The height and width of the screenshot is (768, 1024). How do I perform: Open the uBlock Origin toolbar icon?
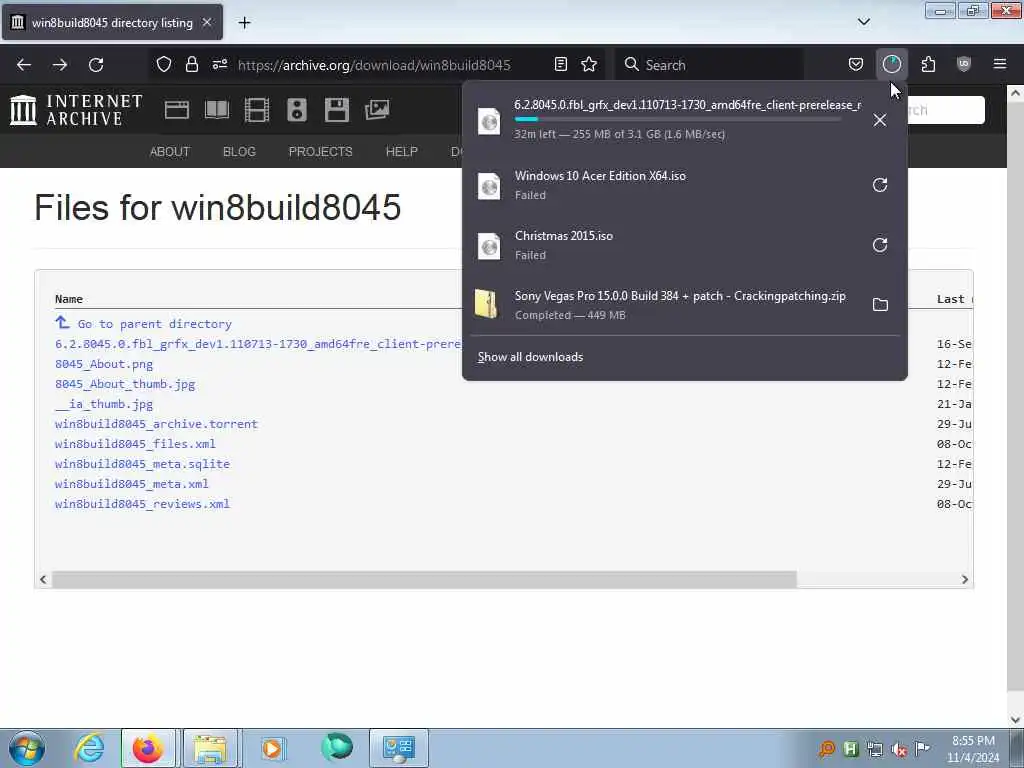(964, 65)
